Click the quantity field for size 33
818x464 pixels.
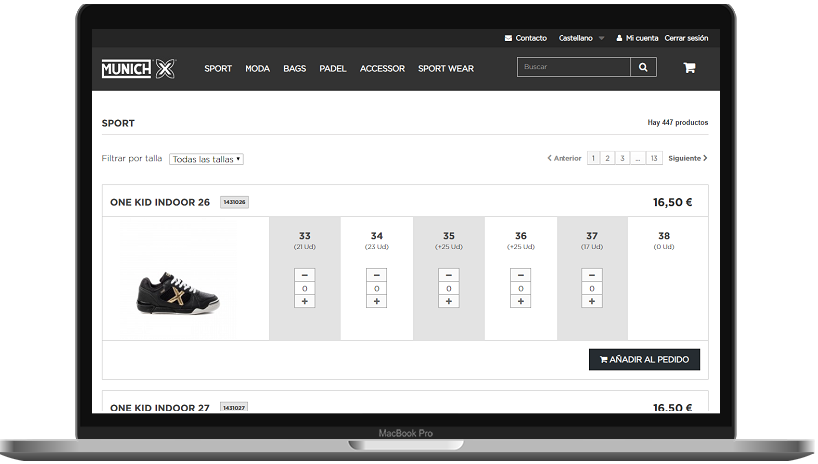(305, 288)
